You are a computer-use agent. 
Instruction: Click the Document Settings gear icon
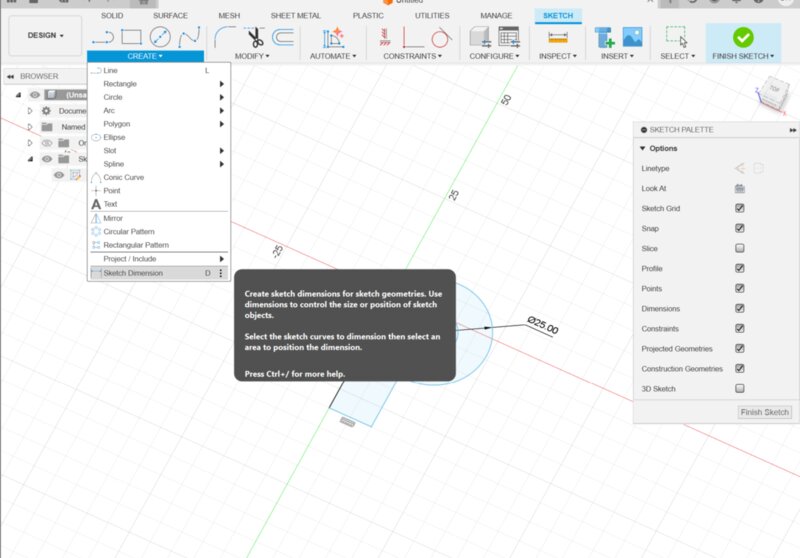point(46,111)
